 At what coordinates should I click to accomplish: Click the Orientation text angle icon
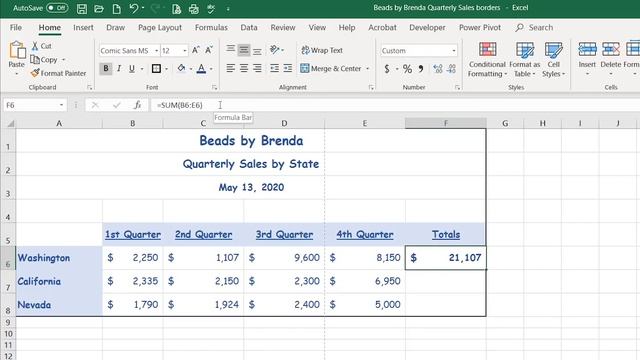(275, 50)
